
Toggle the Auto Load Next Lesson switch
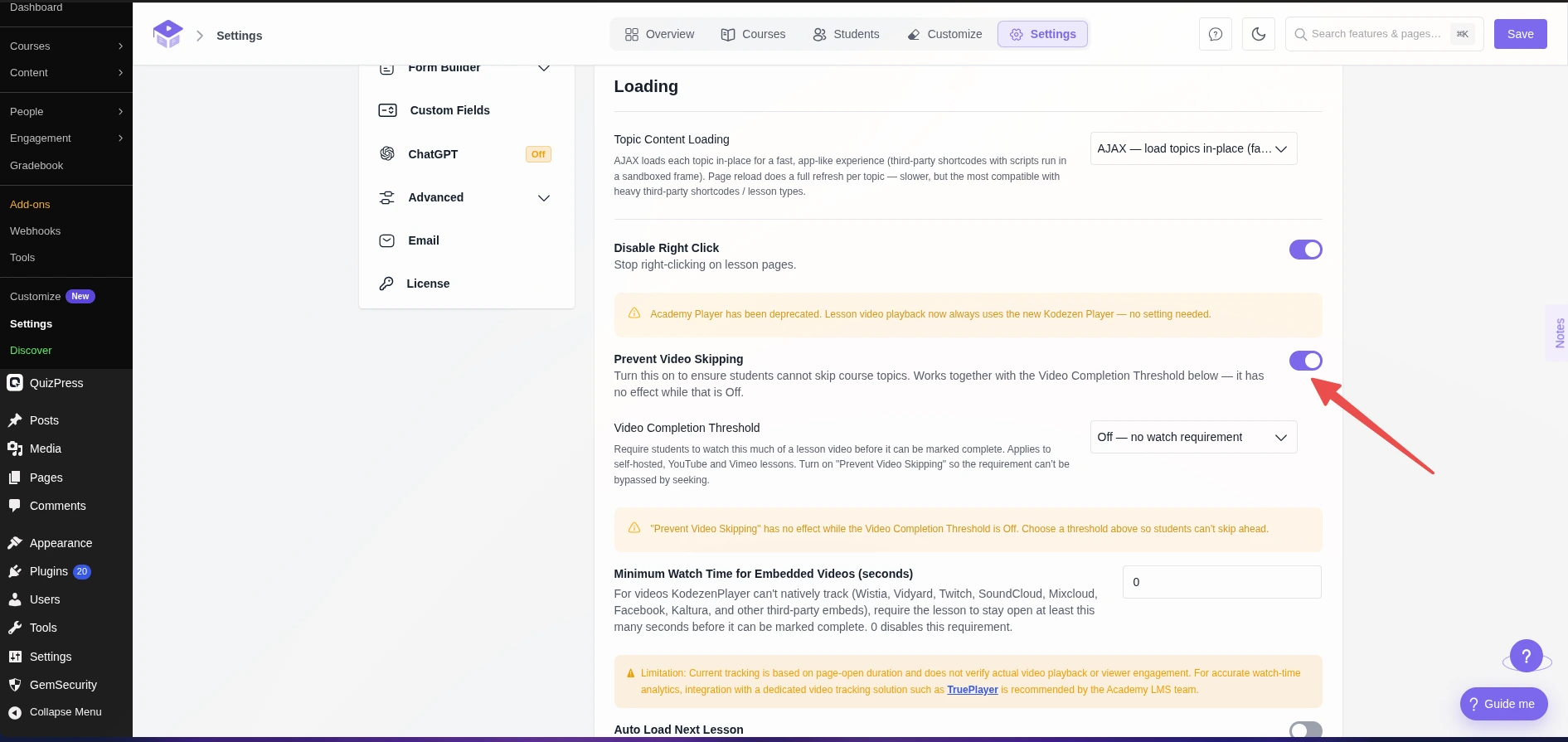pyautogui.click(x=1305, y=730)
